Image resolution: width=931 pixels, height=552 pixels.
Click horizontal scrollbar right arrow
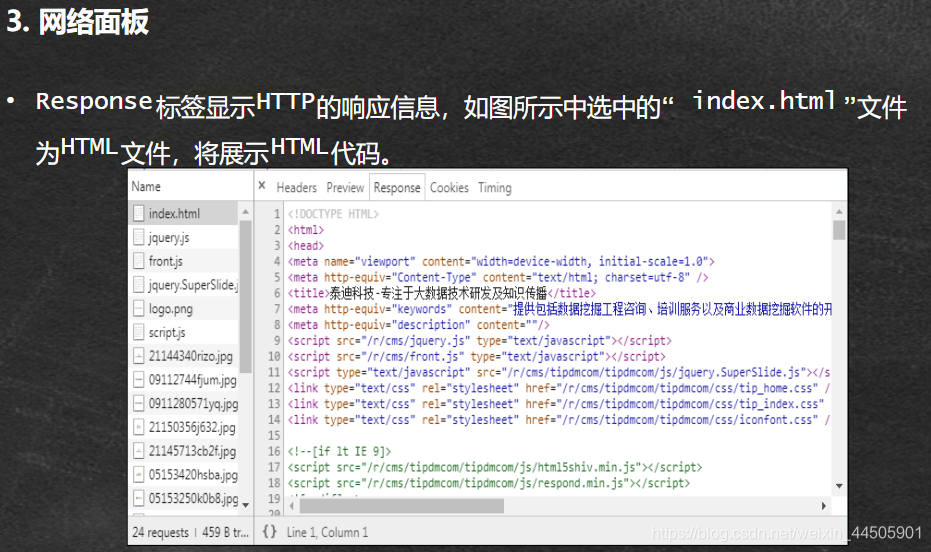(x=824, y=506)
